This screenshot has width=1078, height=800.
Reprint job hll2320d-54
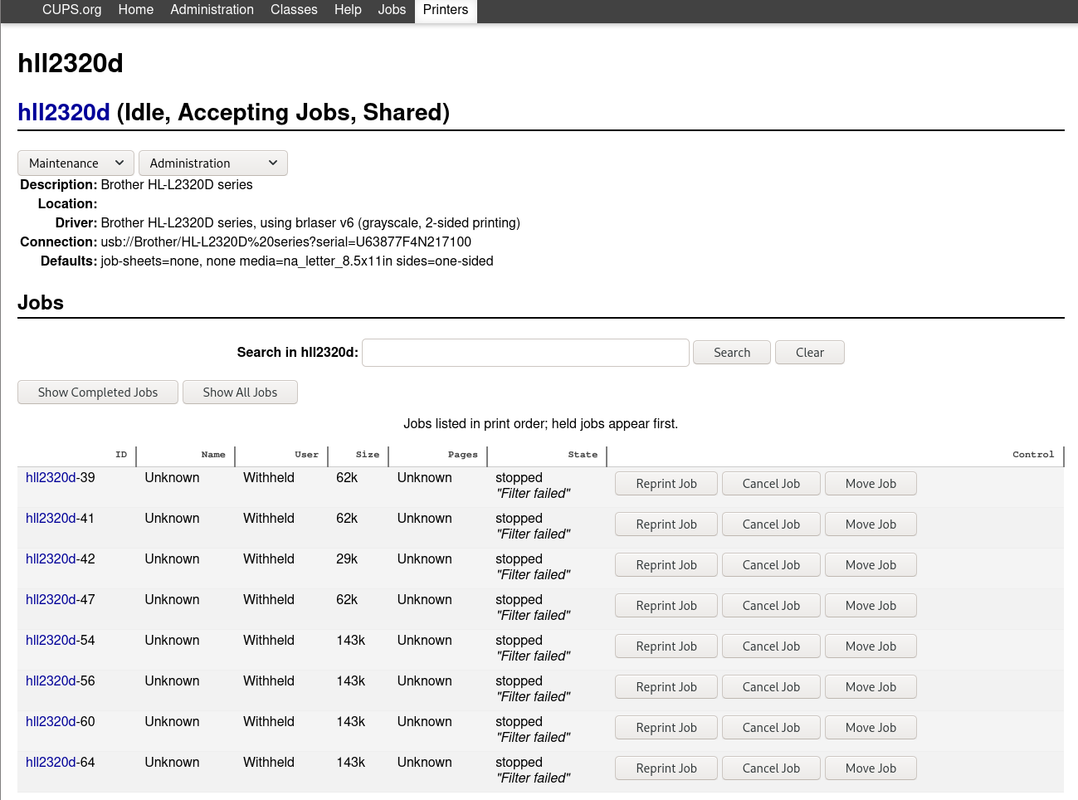666,646
